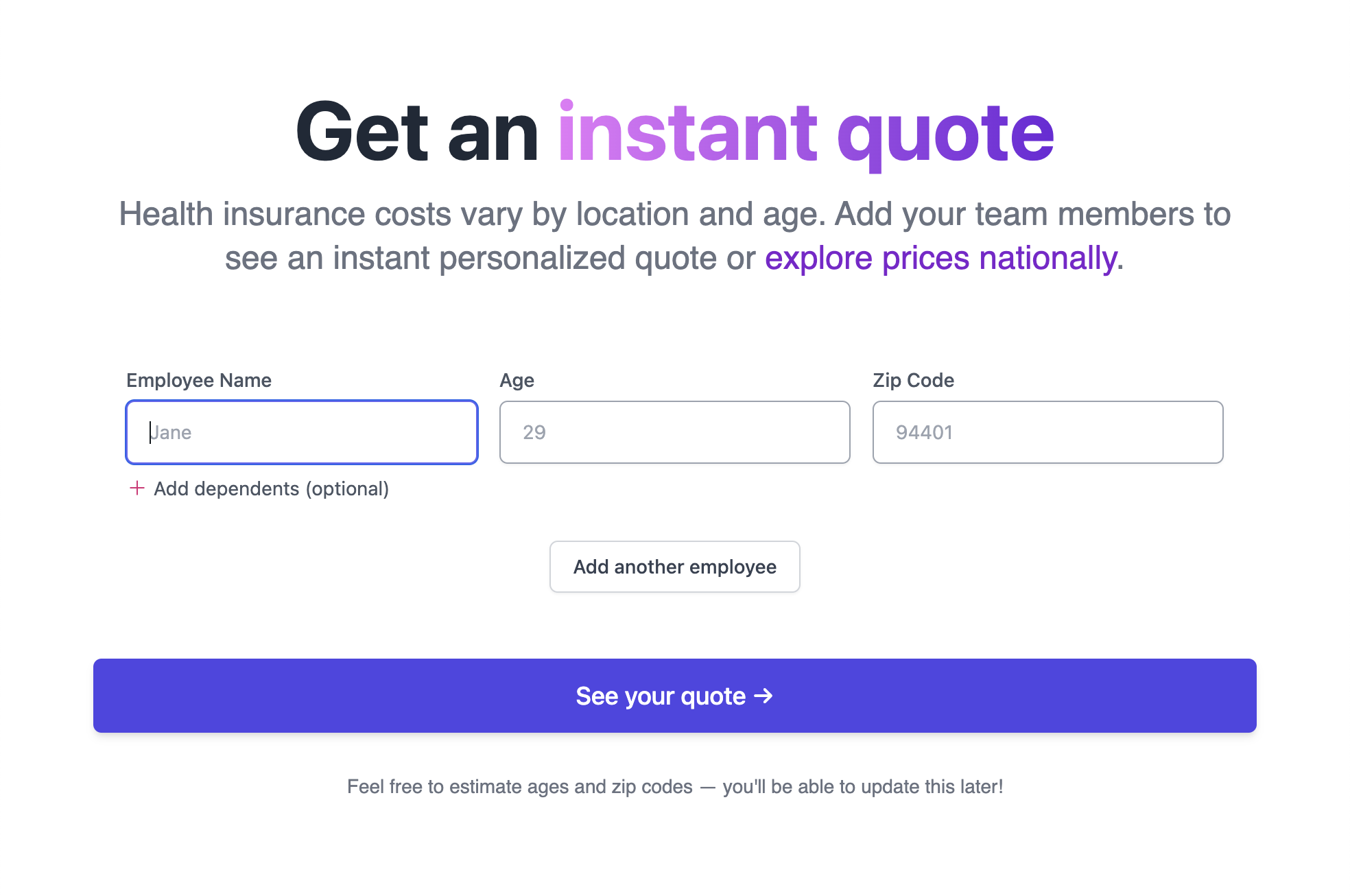Click the arrow icon inside See your quote
Screen dimensions: 1350x896
[763, 696]
